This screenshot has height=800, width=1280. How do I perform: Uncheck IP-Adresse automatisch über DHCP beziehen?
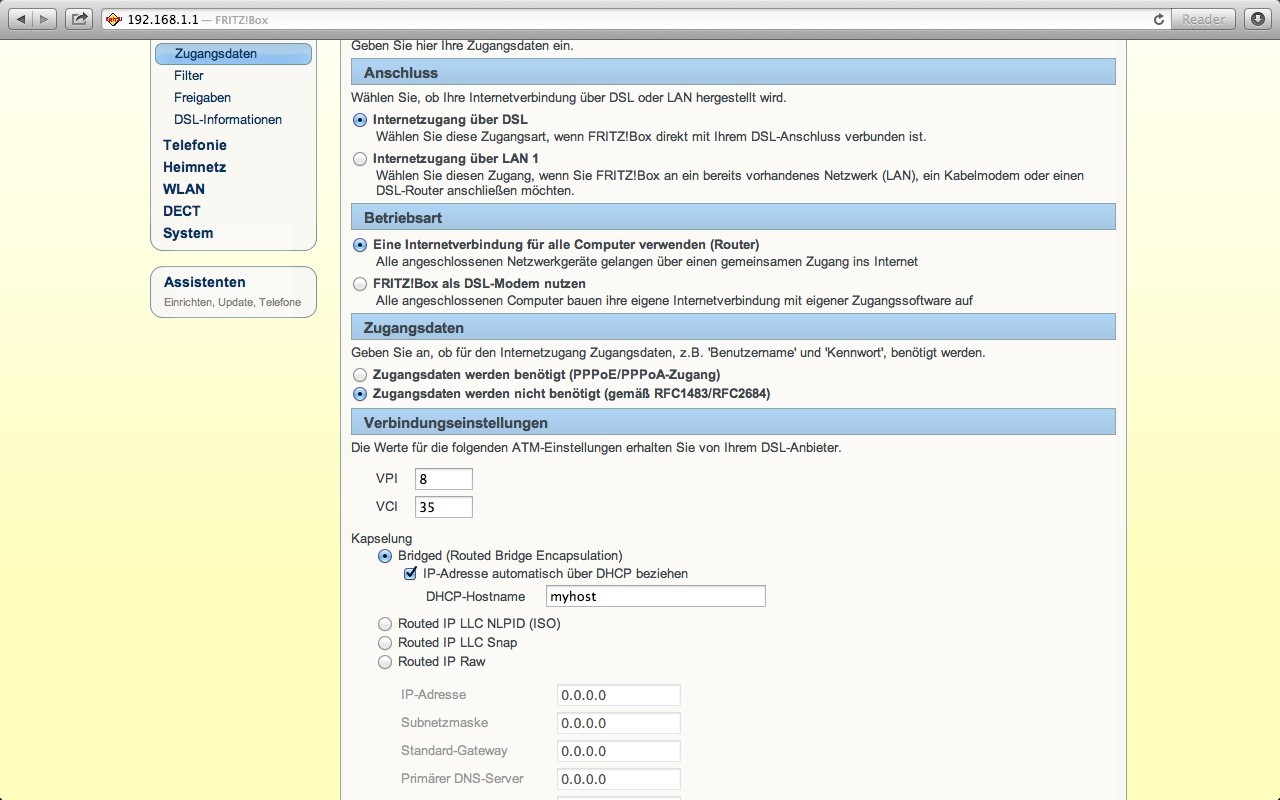click(x=410, y=574)
